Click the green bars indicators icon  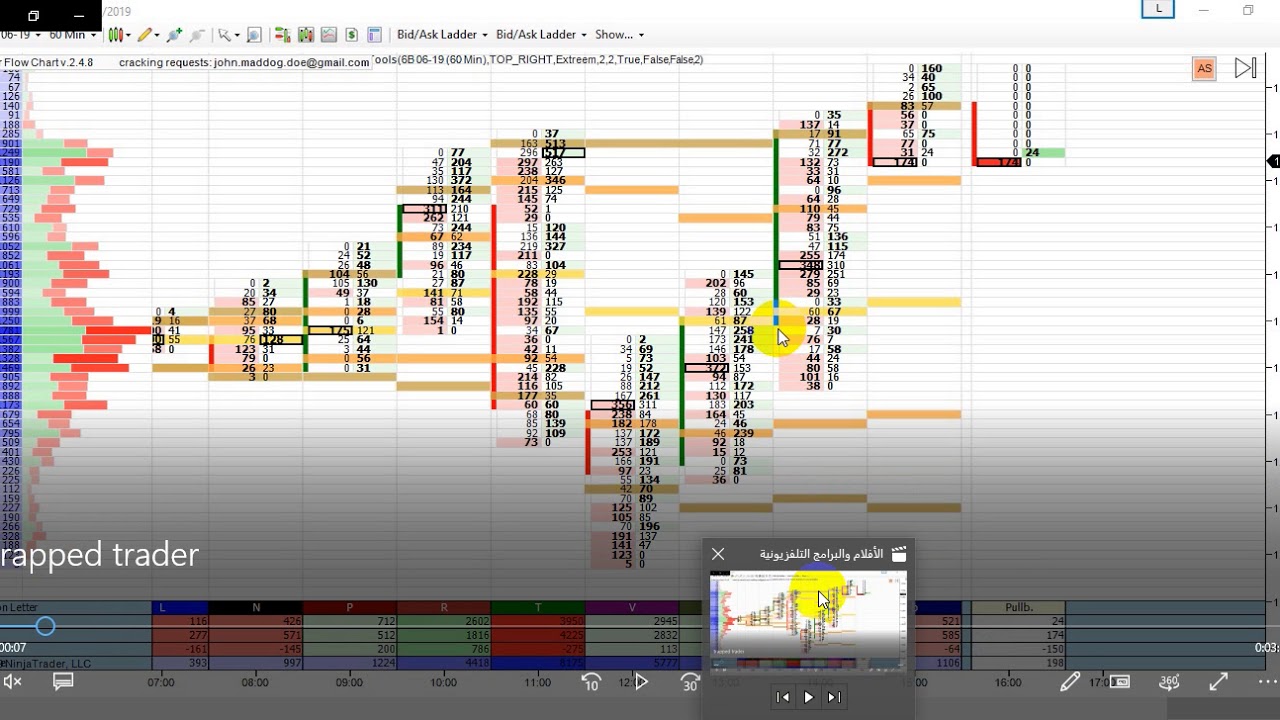(305, 35)
